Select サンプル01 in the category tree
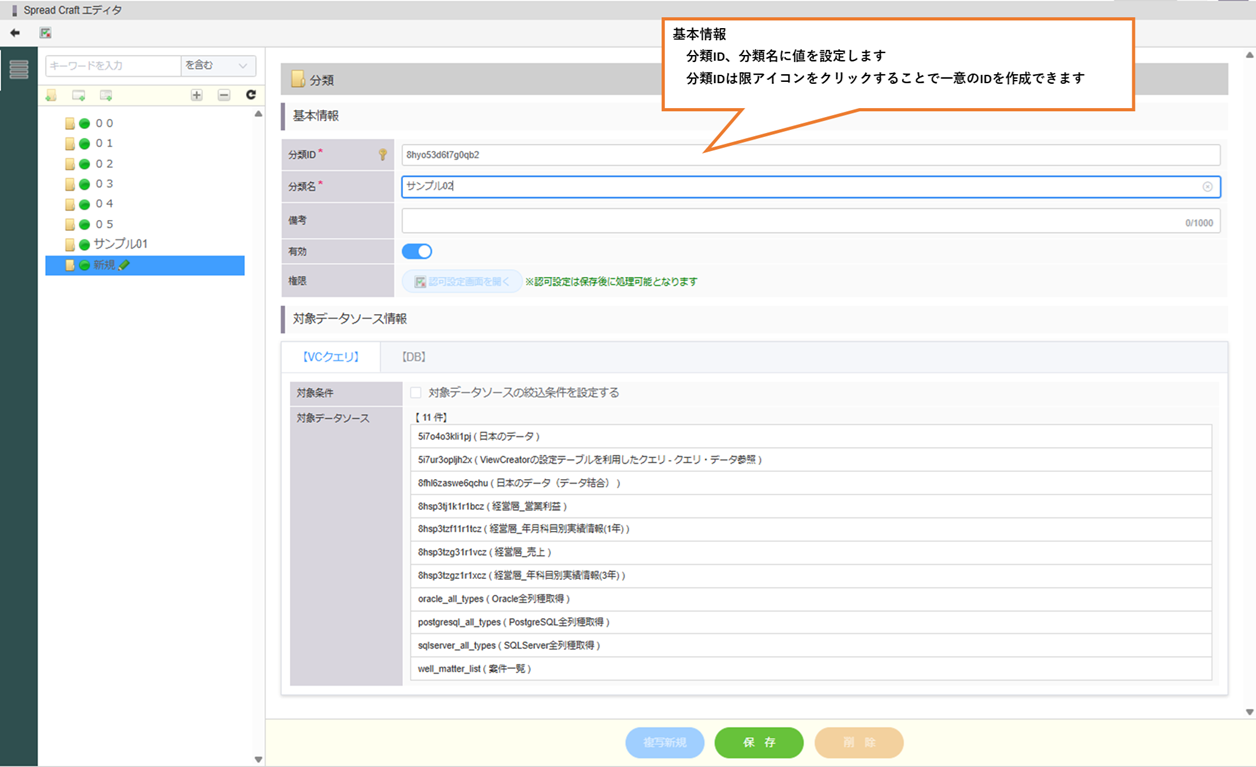Image resolution: width=1256 pixels, height=767 pixels. 120,244
